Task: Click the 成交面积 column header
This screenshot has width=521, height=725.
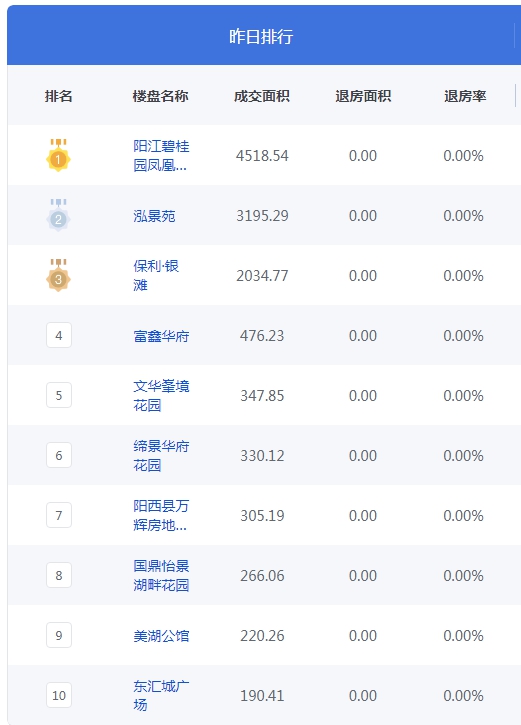Action: (262, 96)
